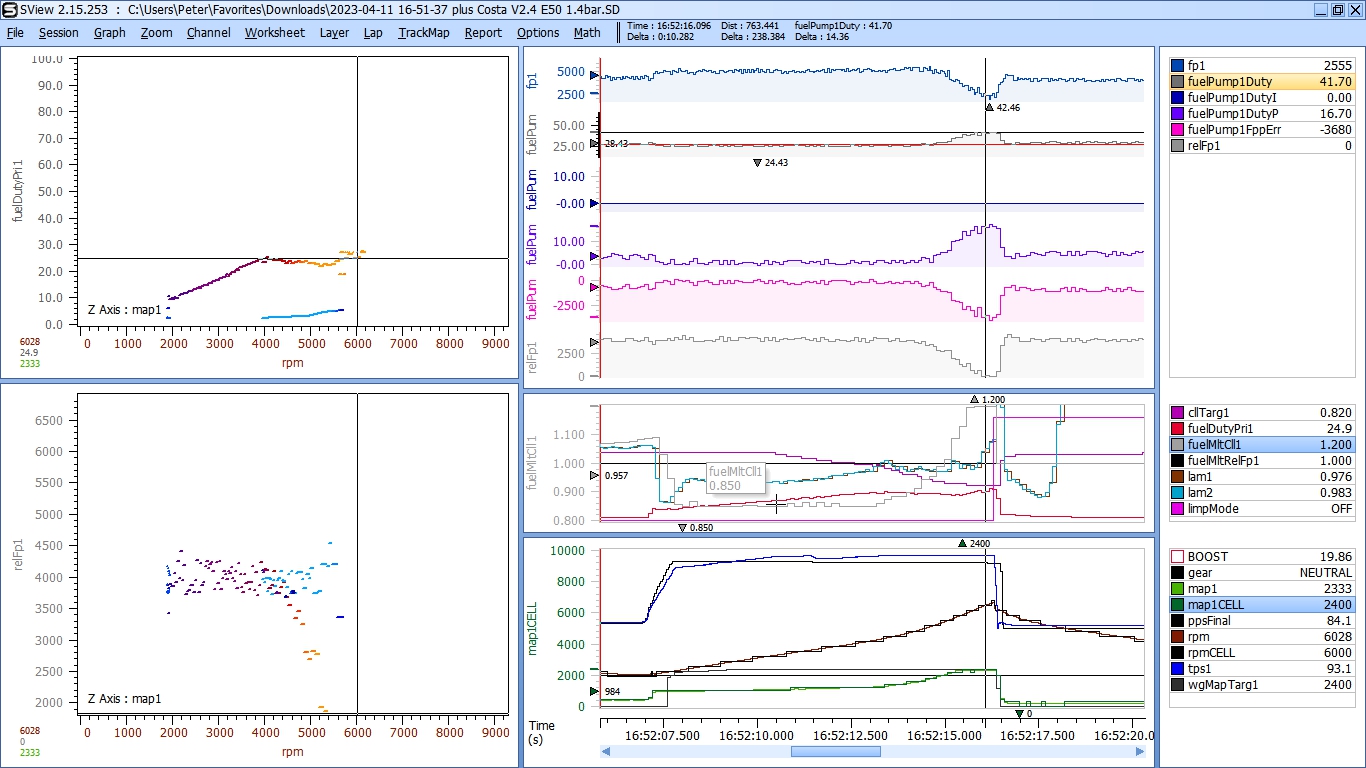Click the BOOST color swatch
Image resolution: width=1366 pixels, height=768 pixels.
coord(1177,557)
